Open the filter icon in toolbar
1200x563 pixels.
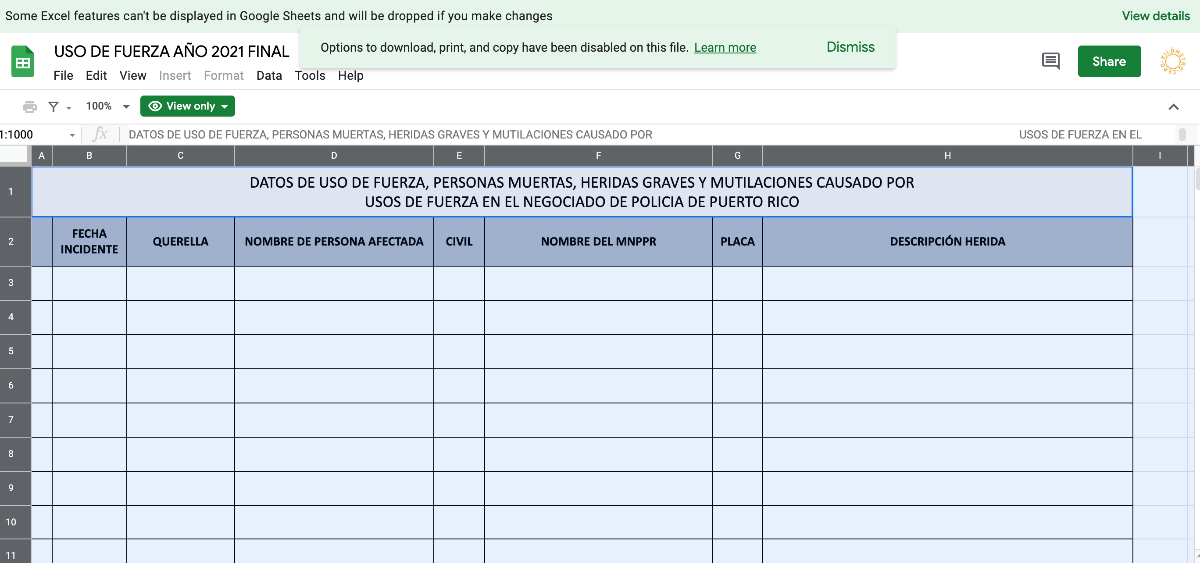click(53, 106)
